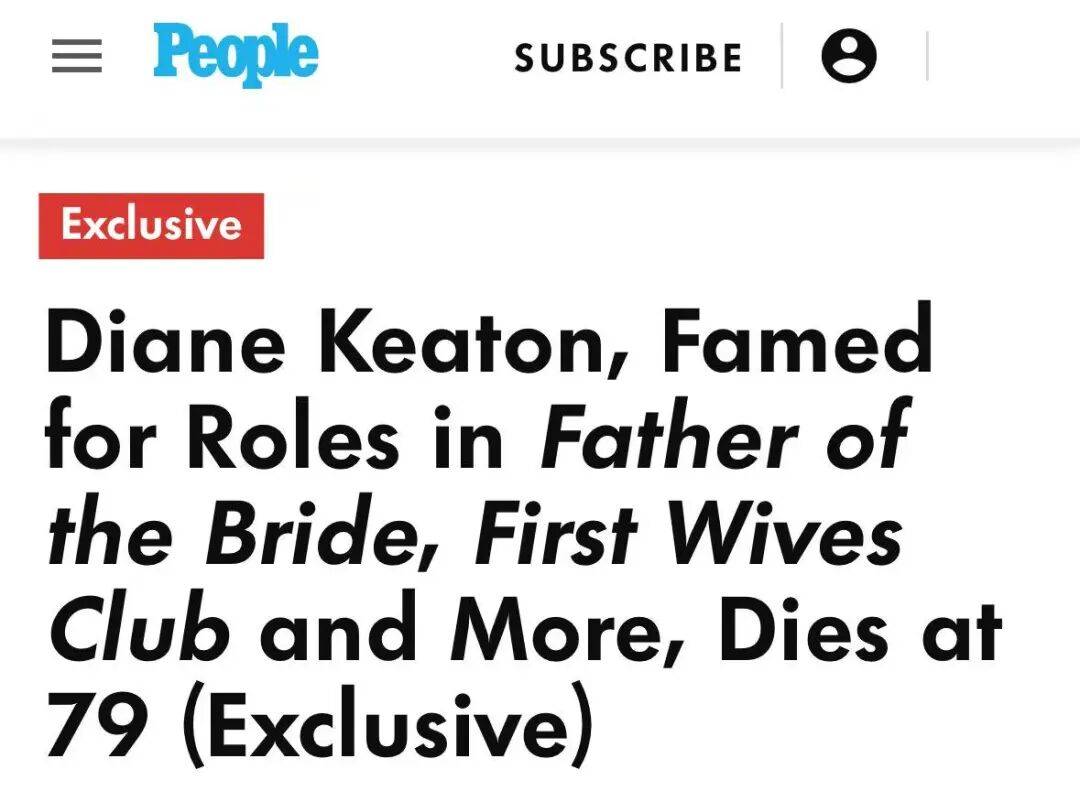Click the People logo
The image size is (1080, 791).
point(235,55)
